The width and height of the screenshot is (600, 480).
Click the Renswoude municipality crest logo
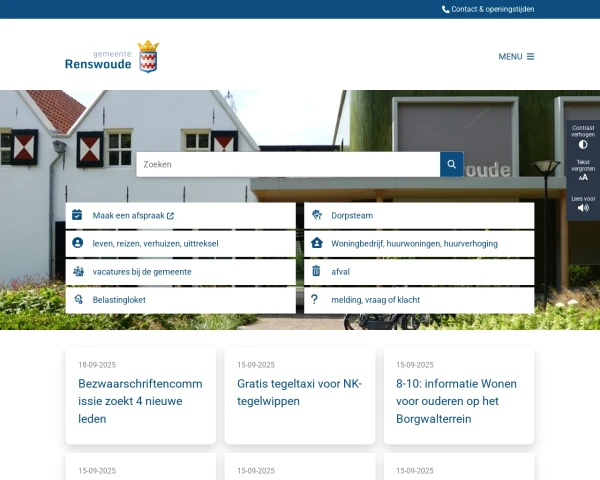148,57
